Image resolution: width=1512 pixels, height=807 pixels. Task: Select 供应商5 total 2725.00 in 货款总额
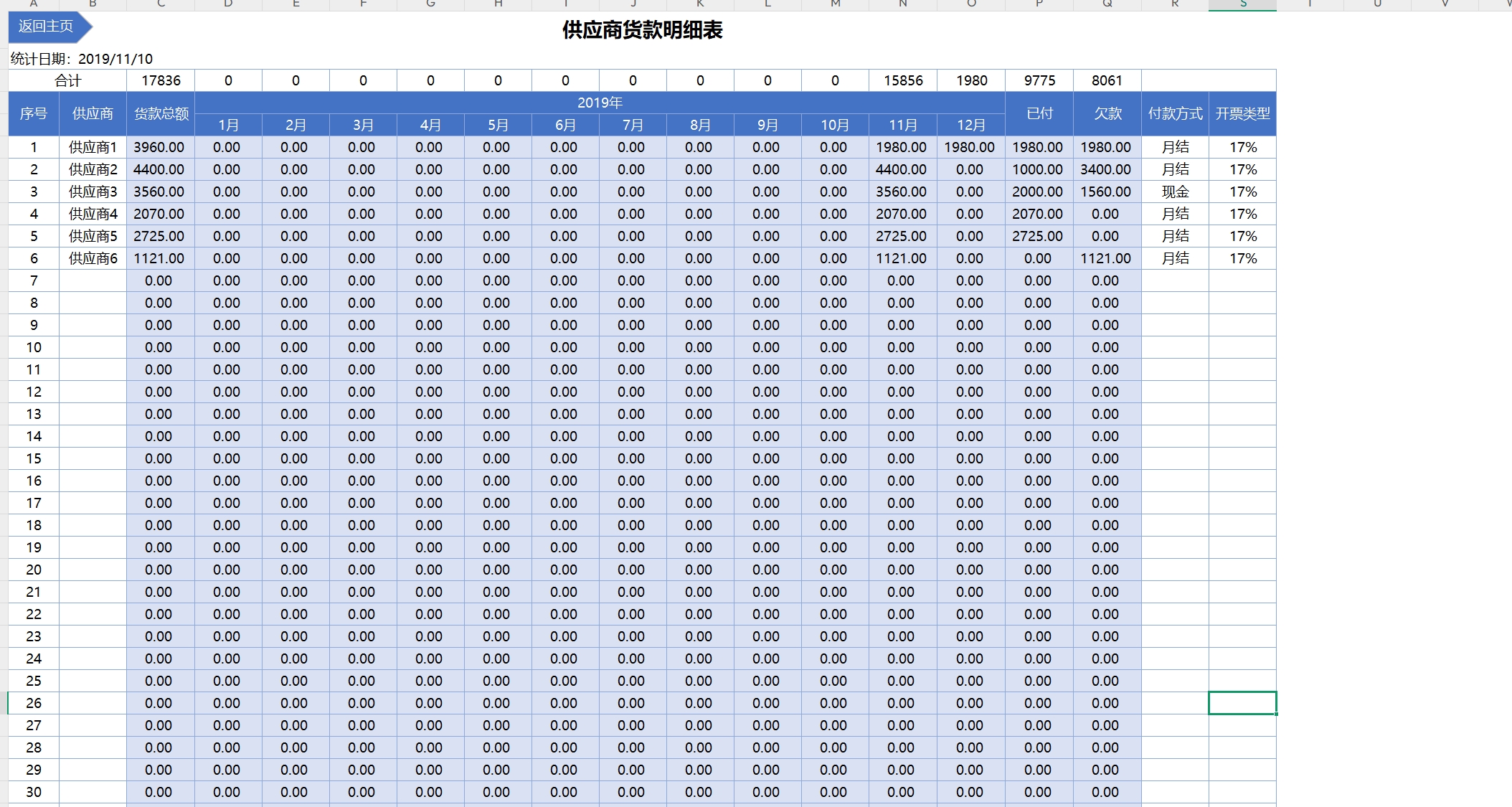161,236
